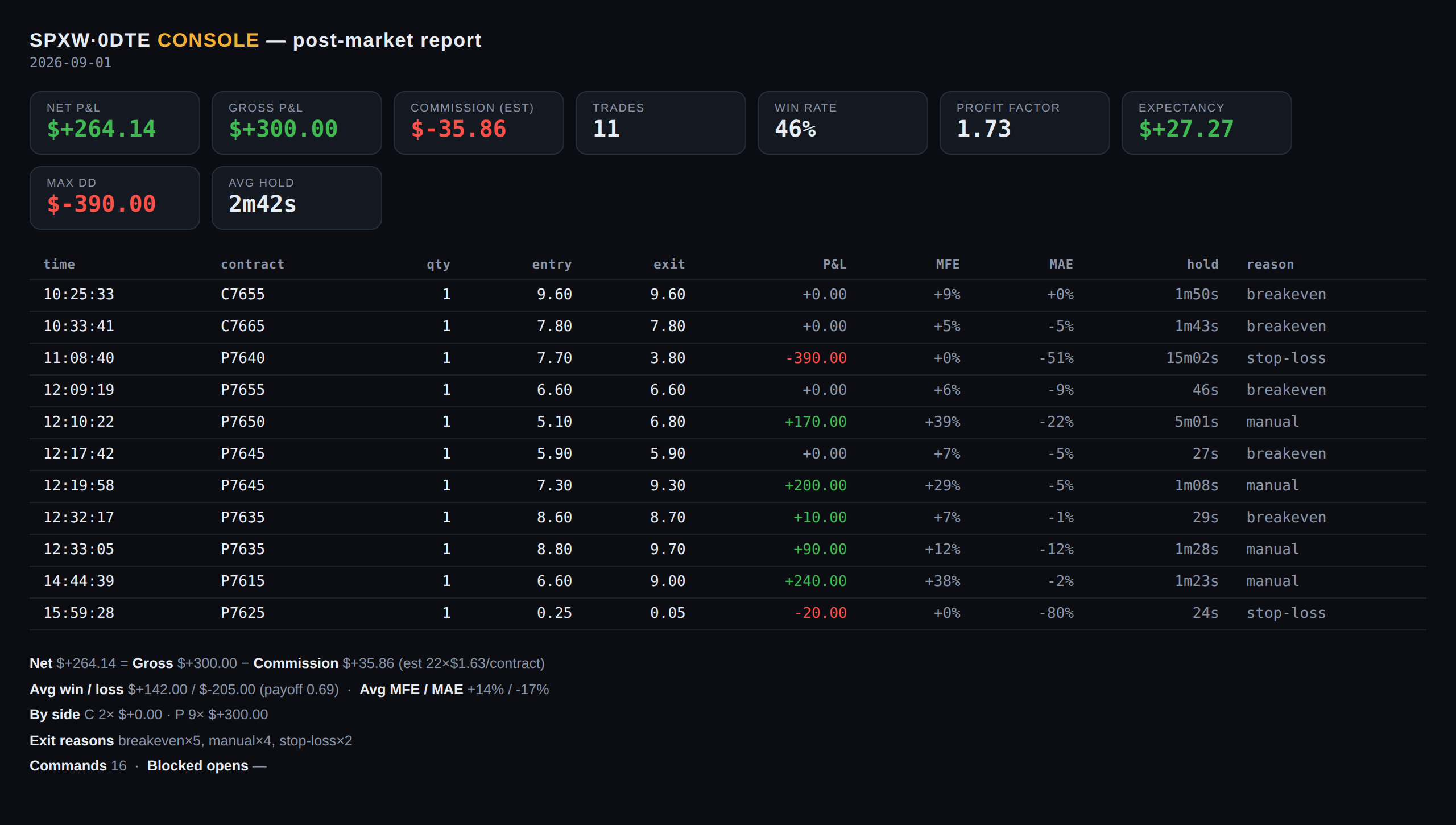Viewport: 1456px width, 825px height.
Task: Click the +200.00 P&L value
Action: (816, 486)
